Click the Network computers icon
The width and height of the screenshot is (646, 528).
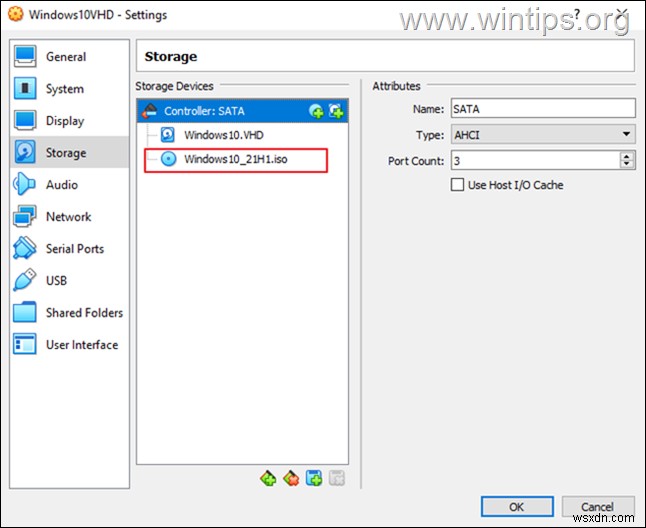25,216
